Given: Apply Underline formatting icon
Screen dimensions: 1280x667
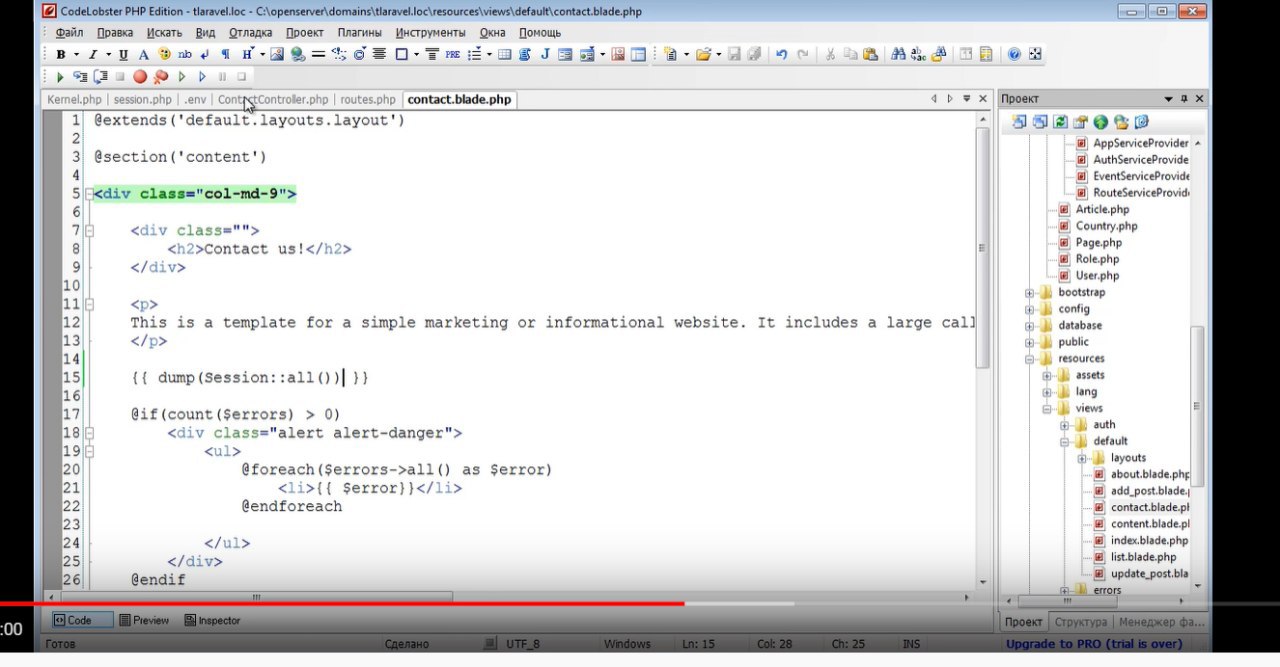Looking at the screenshot, I should [x=124, y=55].
